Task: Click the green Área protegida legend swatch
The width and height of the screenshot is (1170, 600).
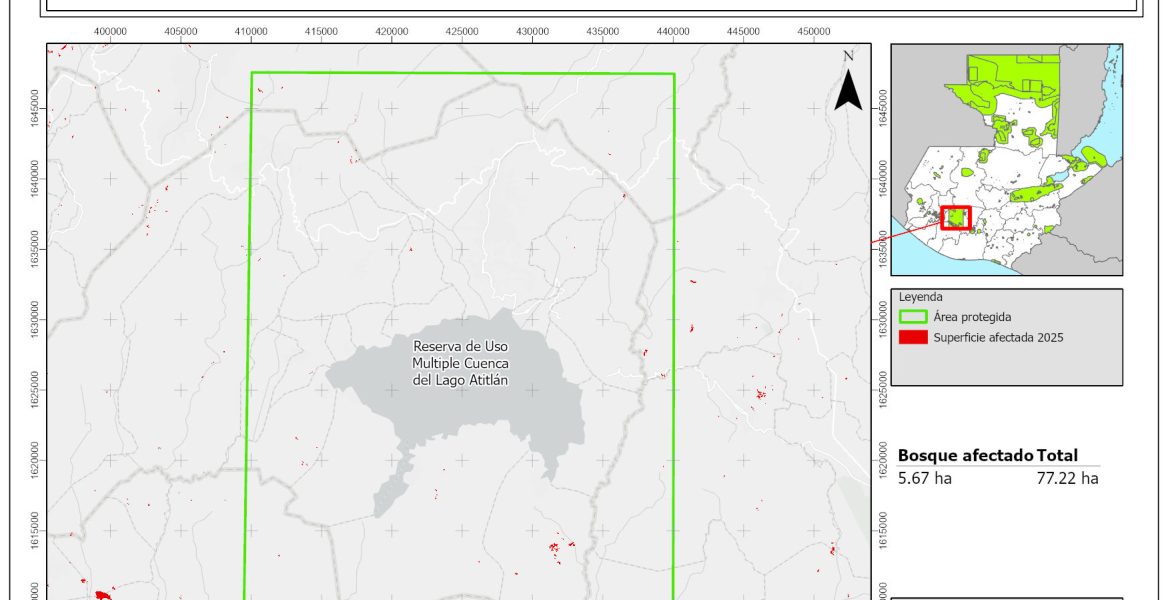Action: [913, 317]
